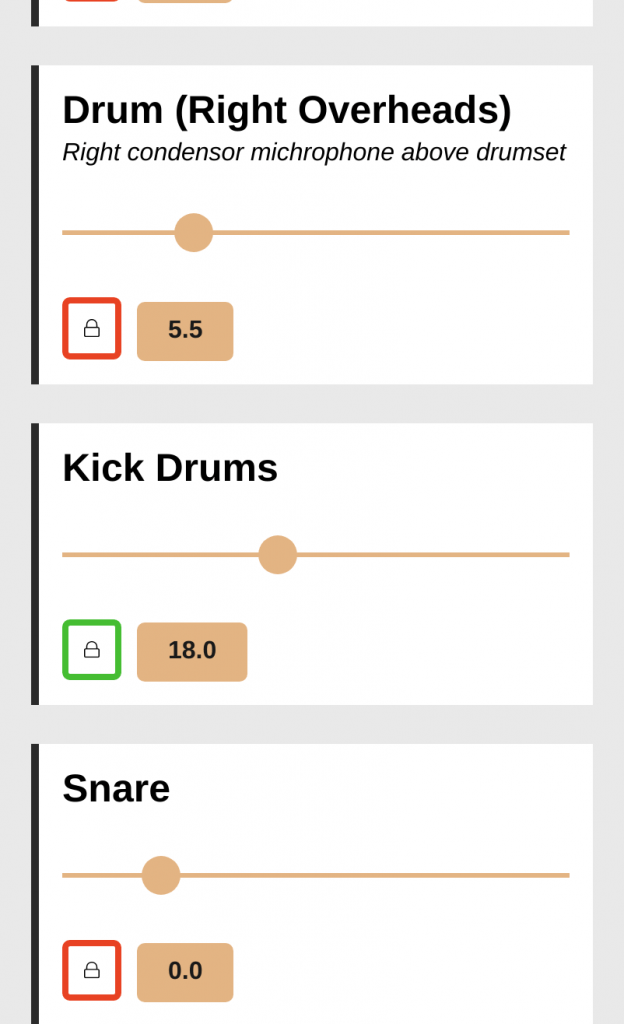Click the far left end of Right Overheads slider track
Image resolution: width=624 pixels, height=1024 pixels.
point(66,232)
